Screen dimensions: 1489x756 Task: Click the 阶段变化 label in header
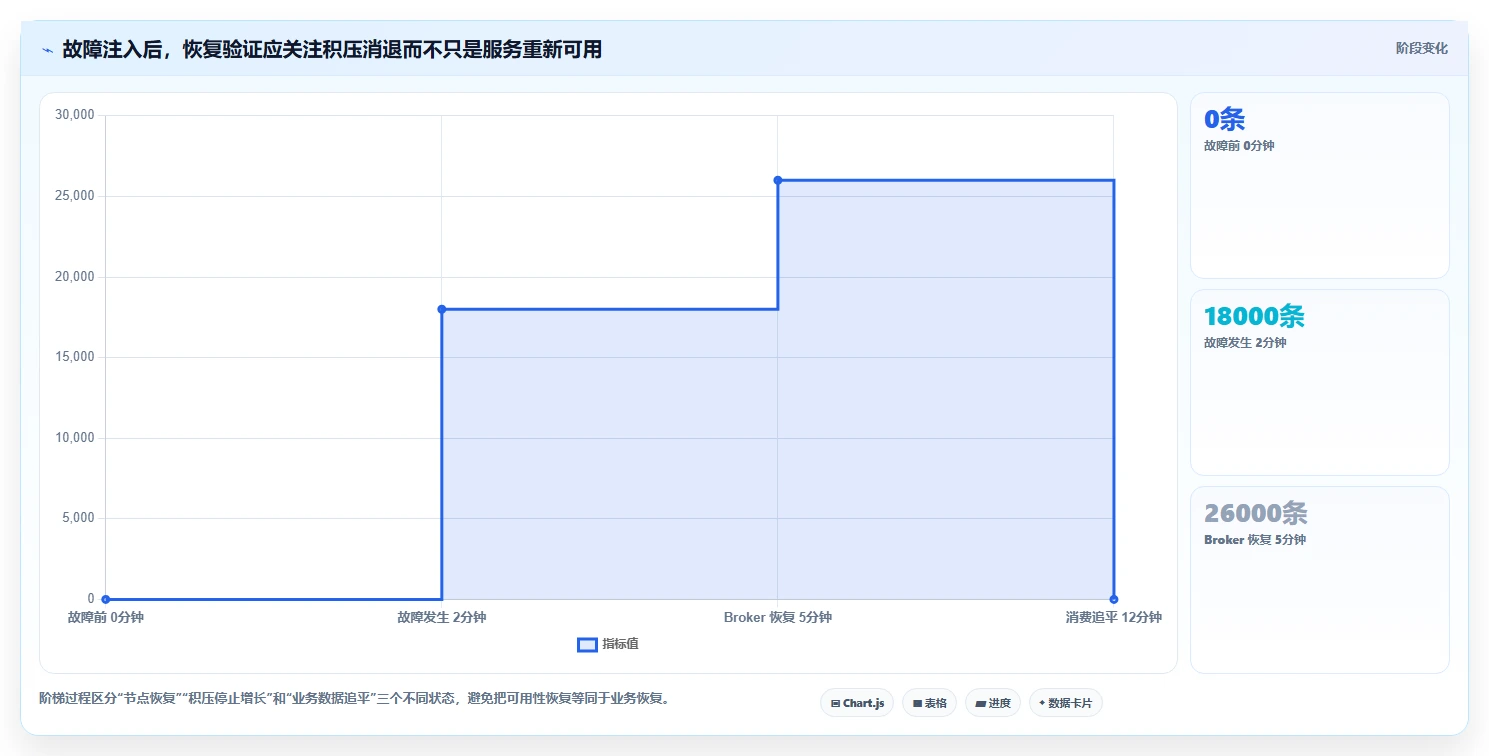tap(1421, 48)
